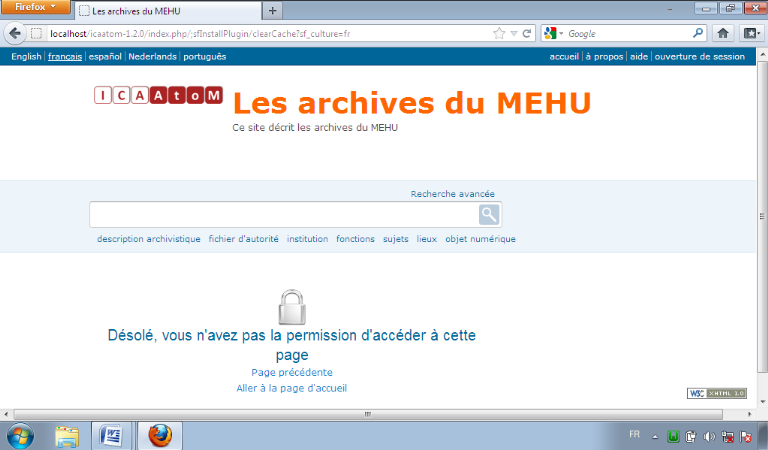This screenshot has width=768, height=450.
Task: Click the site identity icon in address bar
Action: tap(36, 33)
